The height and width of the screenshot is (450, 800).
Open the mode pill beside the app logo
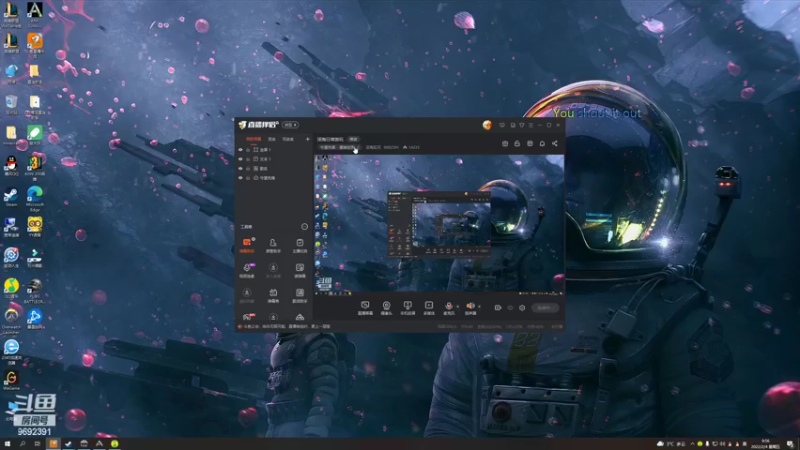tap(290, 125)
